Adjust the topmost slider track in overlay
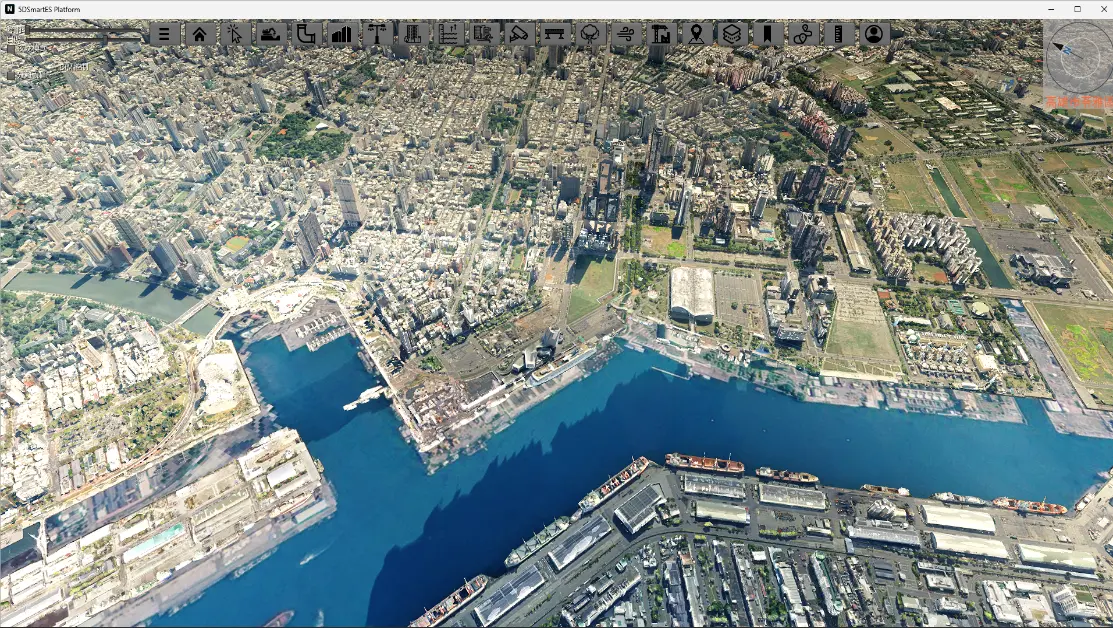The height and width of the screenshot is (628, 1113). point(84,31)
